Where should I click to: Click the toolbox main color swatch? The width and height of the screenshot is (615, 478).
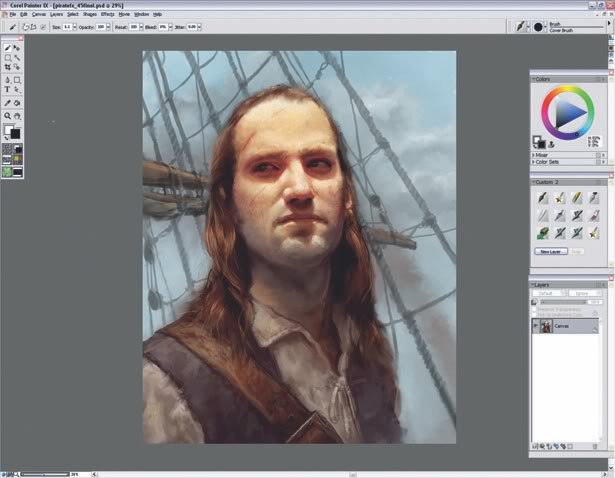8,129
